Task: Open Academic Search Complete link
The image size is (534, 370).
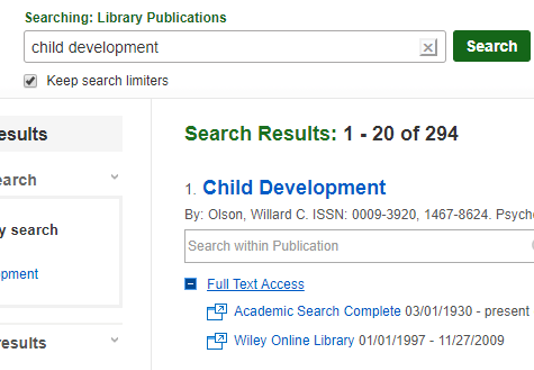Action: point(317,311)
